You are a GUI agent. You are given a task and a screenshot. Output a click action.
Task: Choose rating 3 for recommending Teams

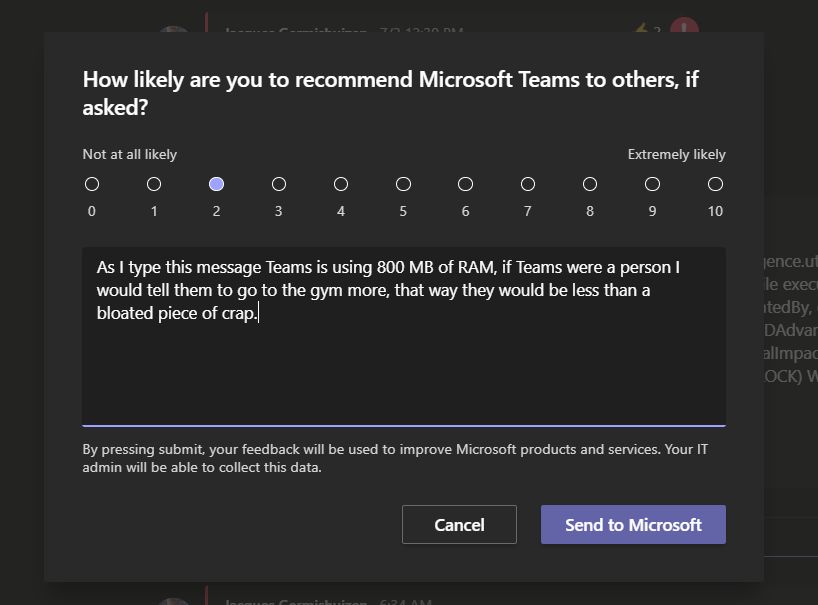click(278, 184)
